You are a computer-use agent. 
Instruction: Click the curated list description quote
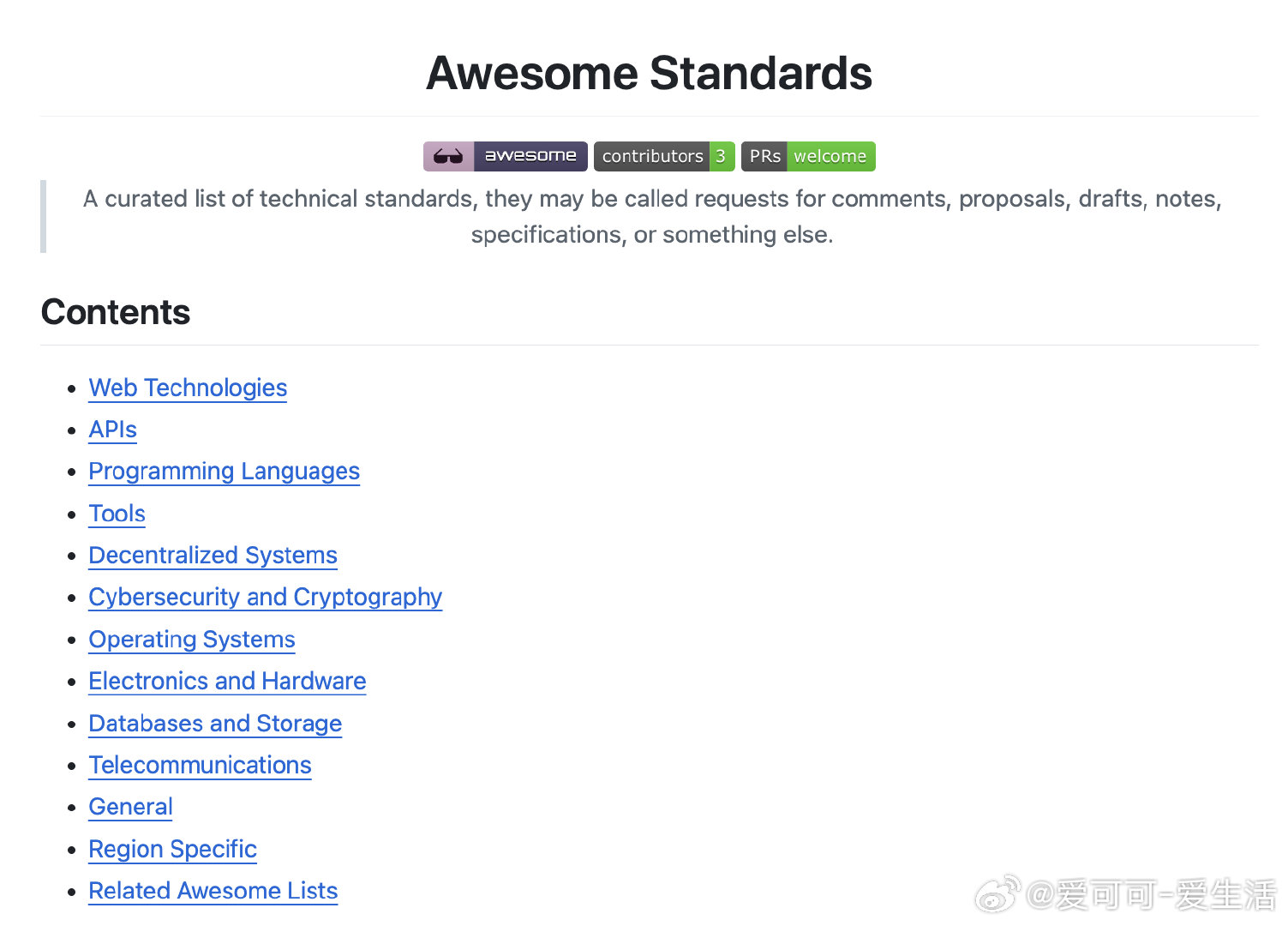point(652,216)
